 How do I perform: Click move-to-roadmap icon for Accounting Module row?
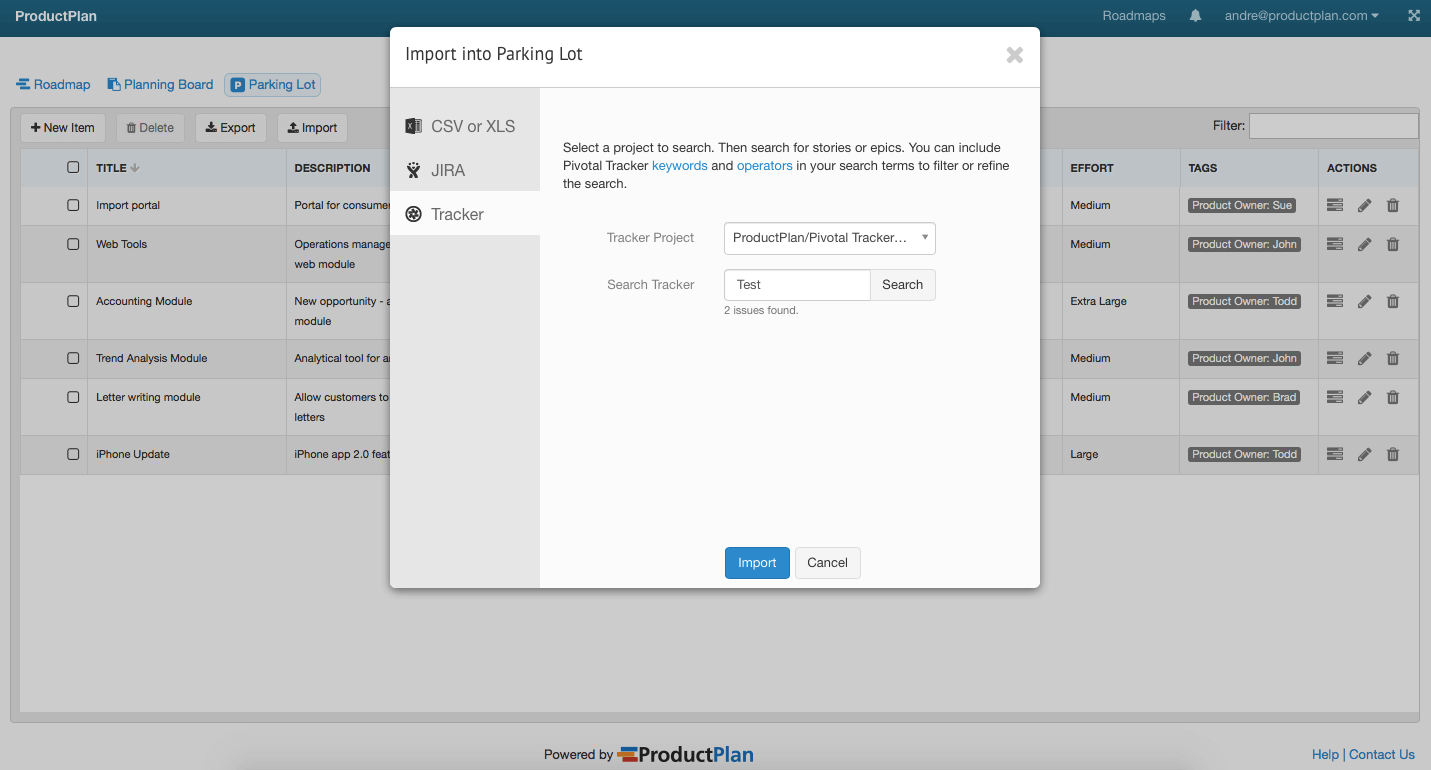pos(1335,301)
